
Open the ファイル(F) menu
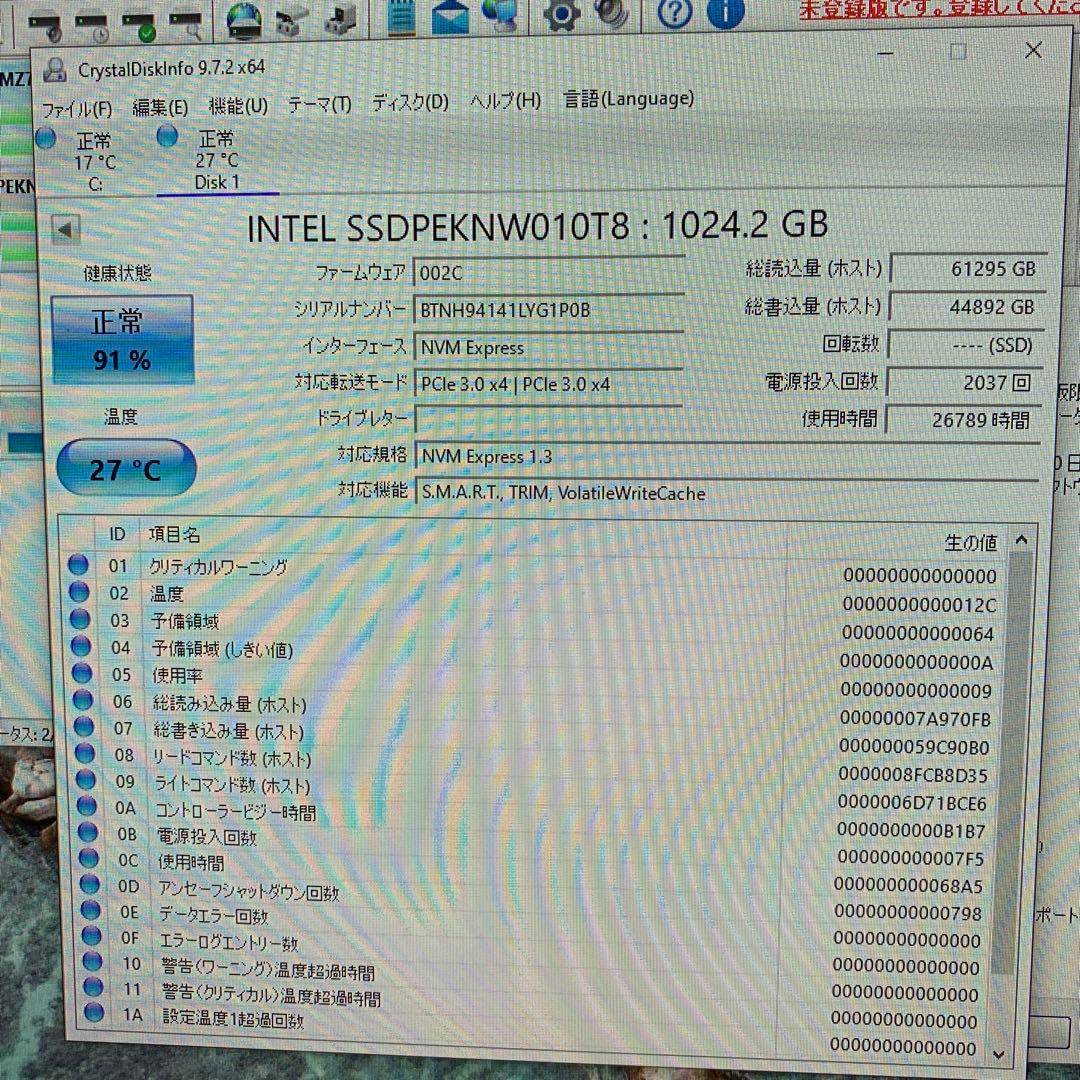[x=76, y=110]
